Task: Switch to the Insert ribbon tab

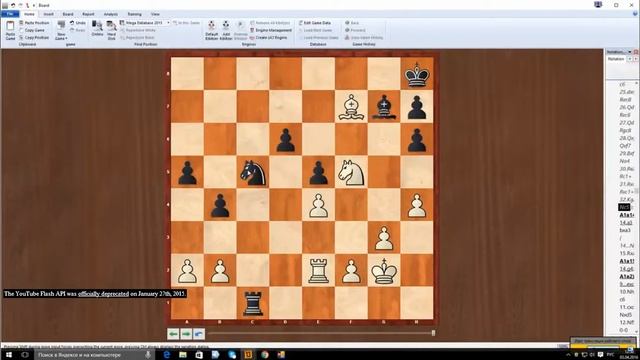Action: [x=49, y=14]
